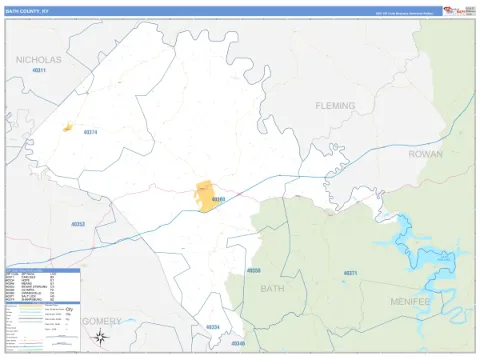
Task: Click the large "City" sample in legend
Action: click(69, 309)
